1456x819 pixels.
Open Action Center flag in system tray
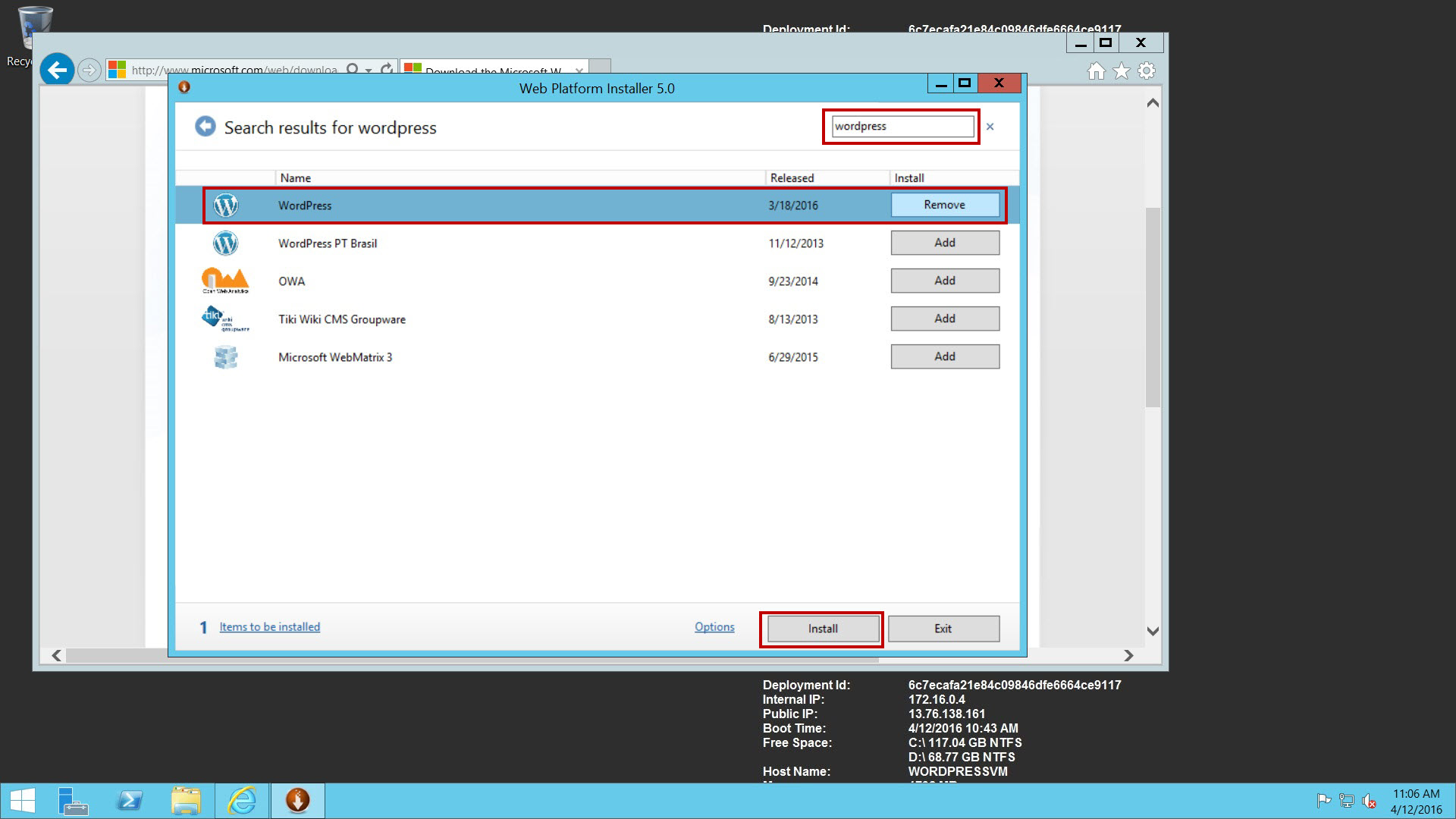(1324, 801)
